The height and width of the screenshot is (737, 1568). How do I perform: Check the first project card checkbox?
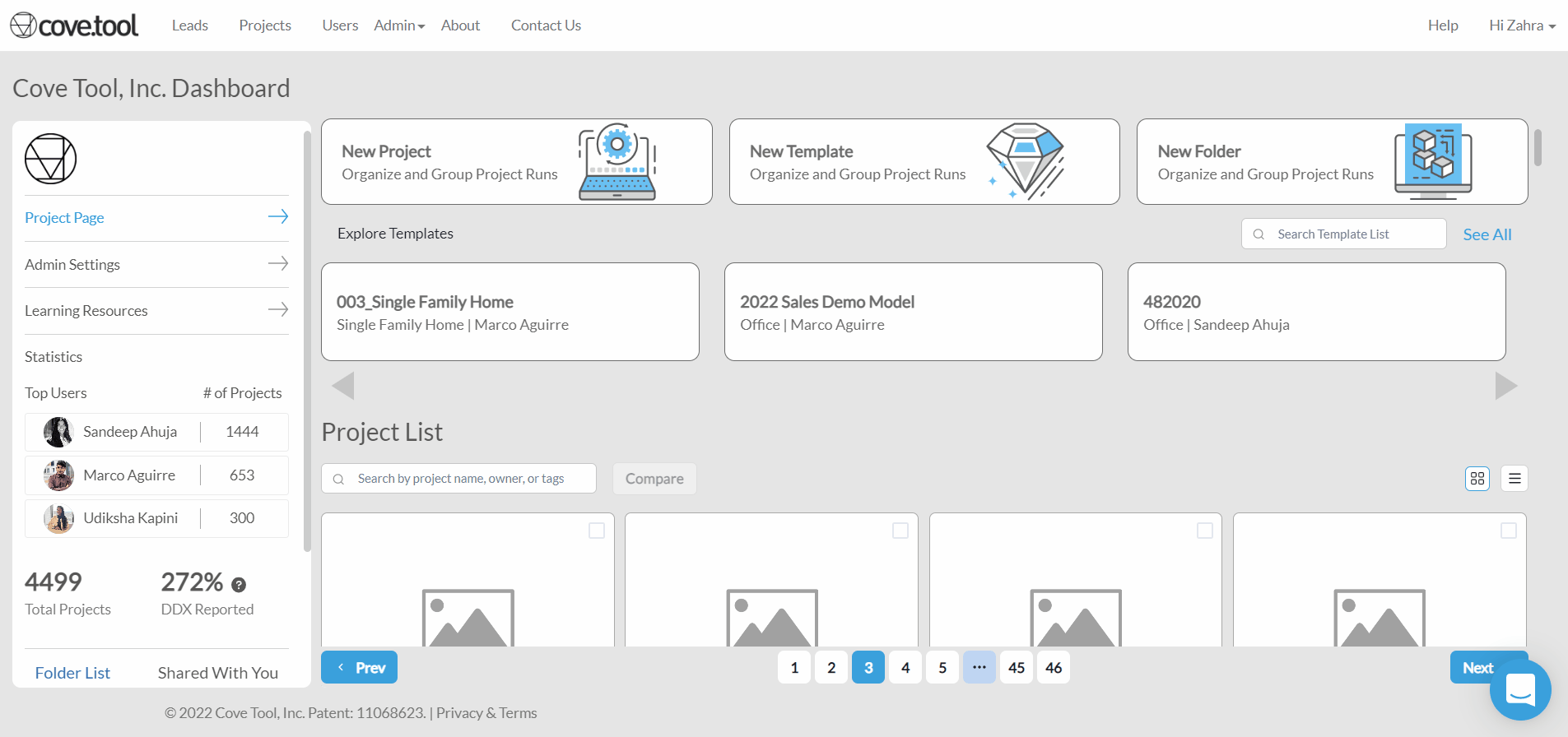pyautogui.click(x=597, y=531)
